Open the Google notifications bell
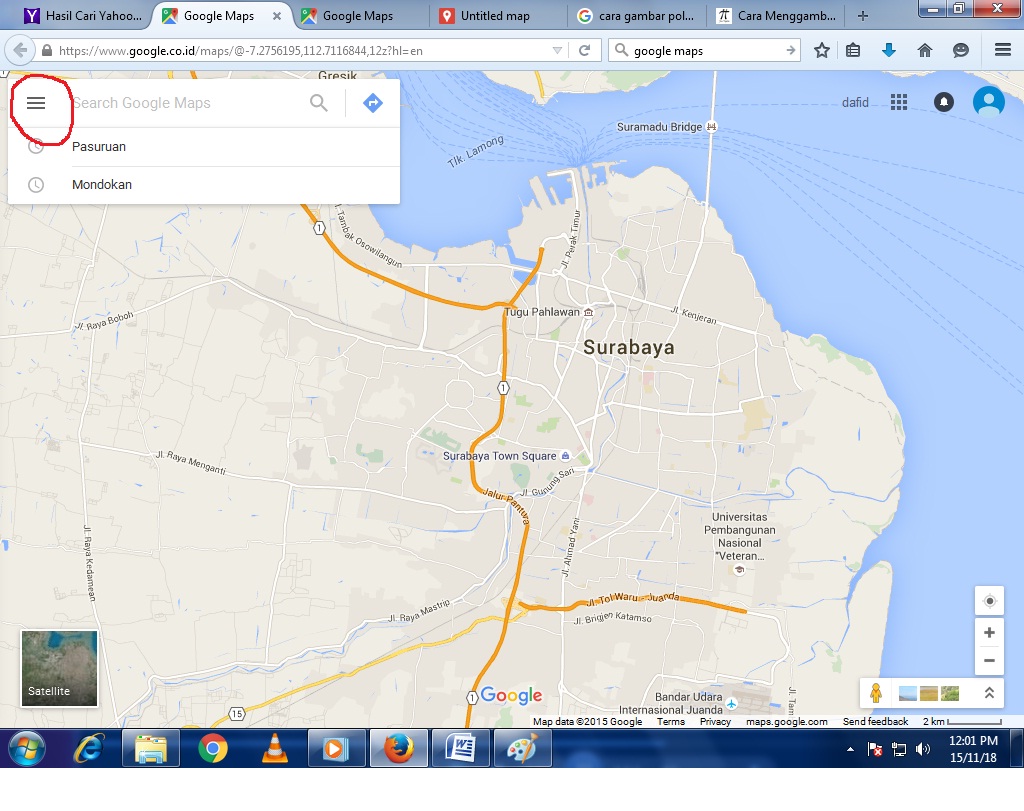Image resolution: width=1024 pixels, height=811 pixels. click(943, 101)
